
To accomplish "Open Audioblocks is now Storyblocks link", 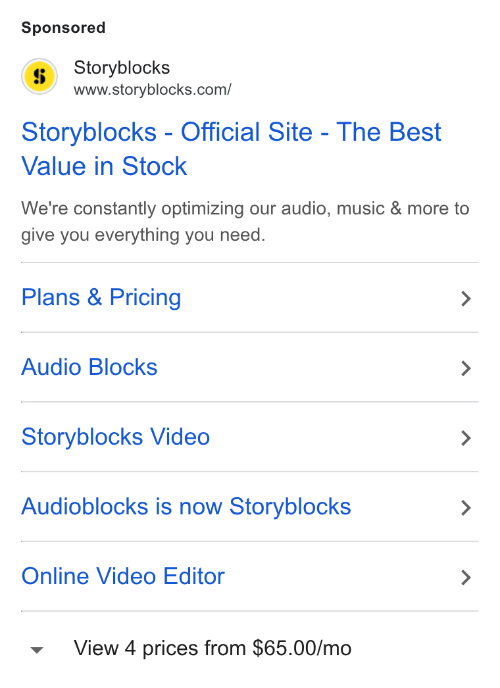I will 186,506.
